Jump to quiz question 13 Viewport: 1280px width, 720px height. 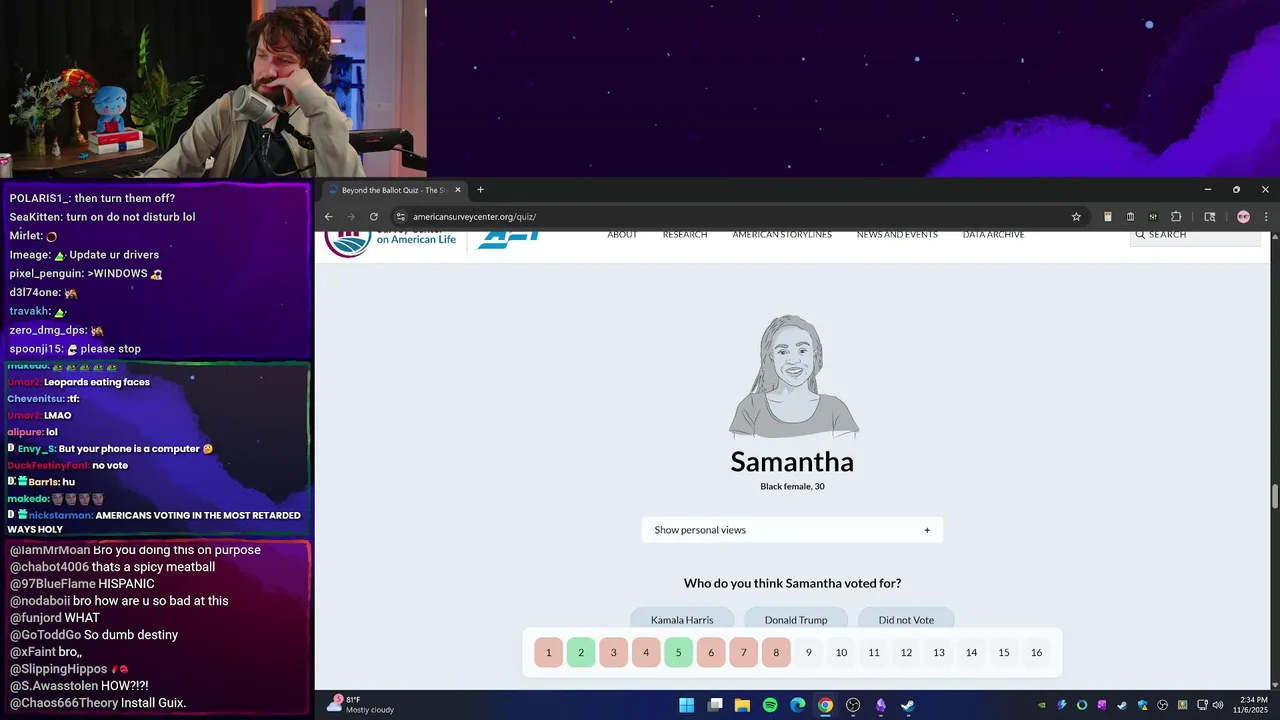pos(938,653)
